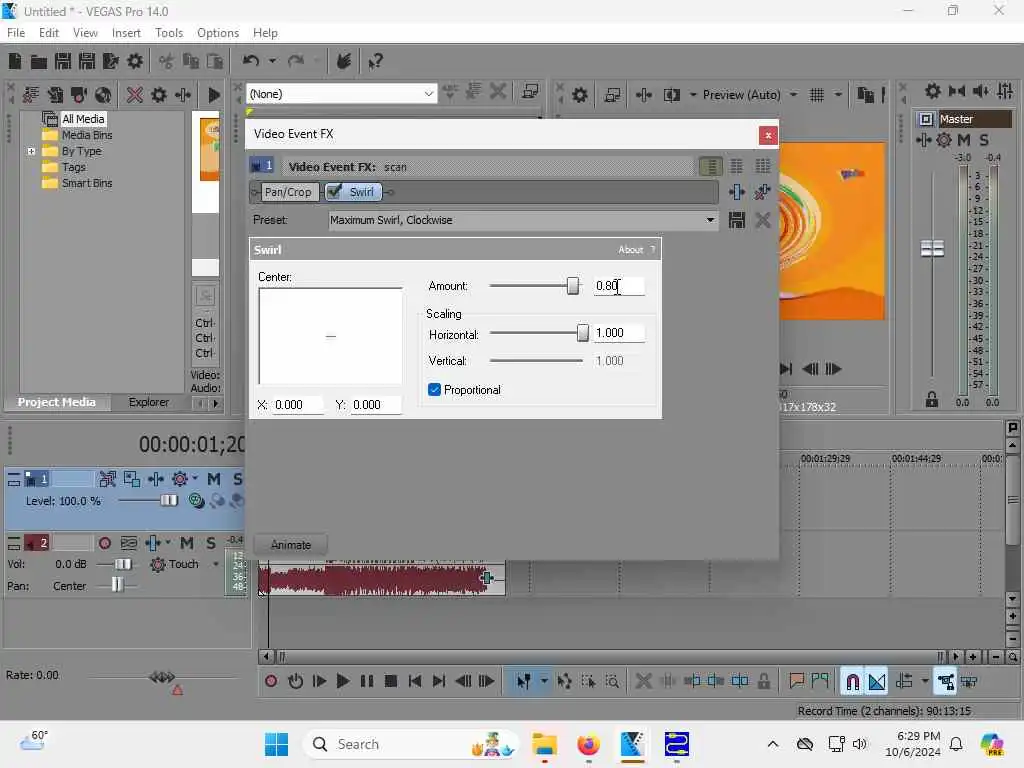The width and height of the screenshot is (1024, 768).
Task: Open the Insert menu
Action: 126,33
